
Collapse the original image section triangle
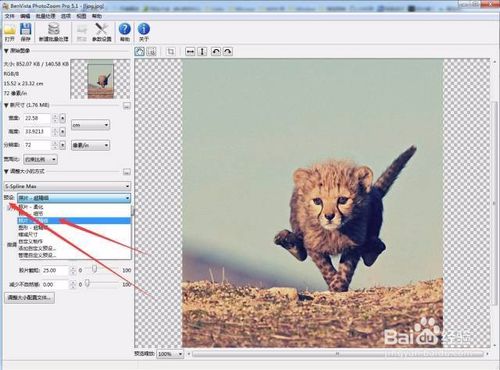6,51
